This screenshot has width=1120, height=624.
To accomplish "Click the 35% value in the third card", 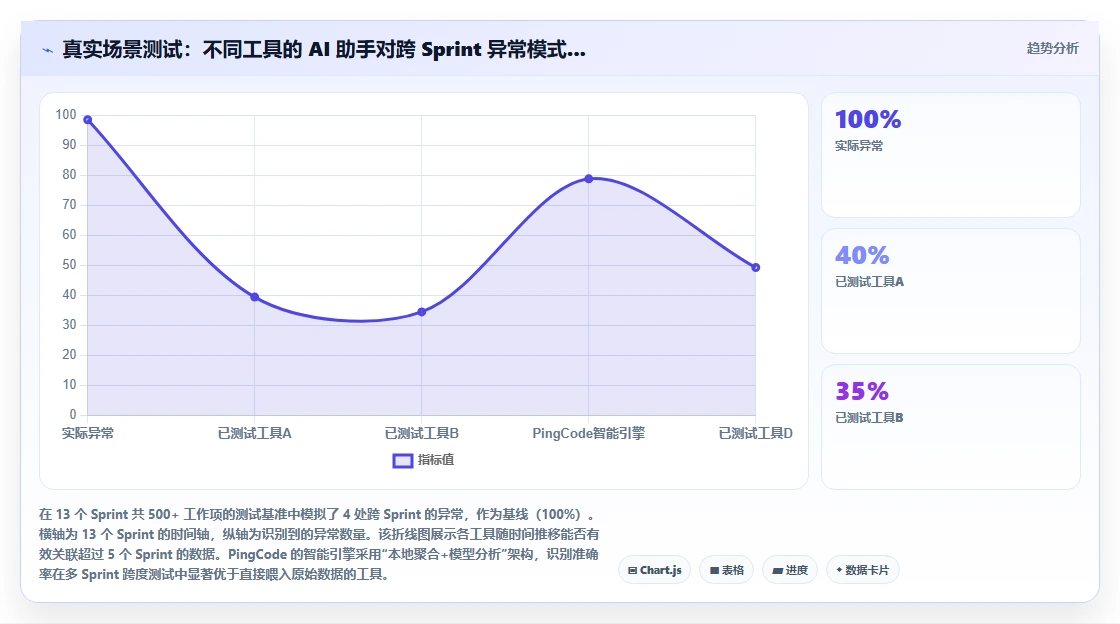I will click(x=862, y=391).
